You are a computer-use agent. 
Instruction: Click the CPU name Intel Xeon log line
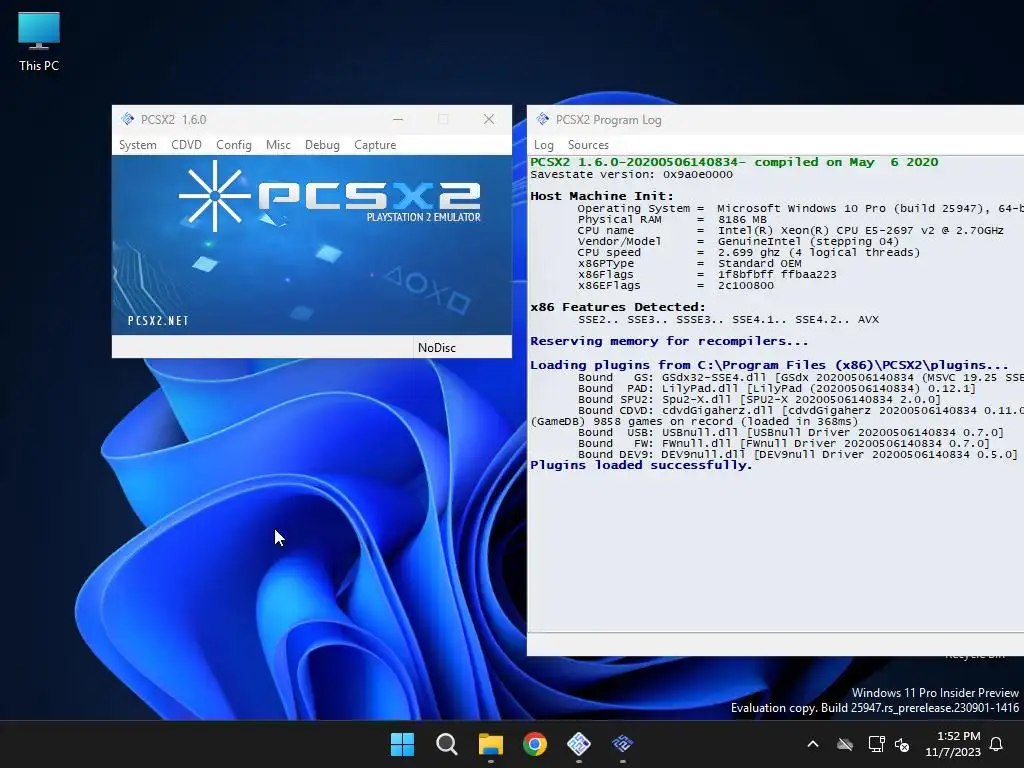pyautogui.click(x=790, y=231)
